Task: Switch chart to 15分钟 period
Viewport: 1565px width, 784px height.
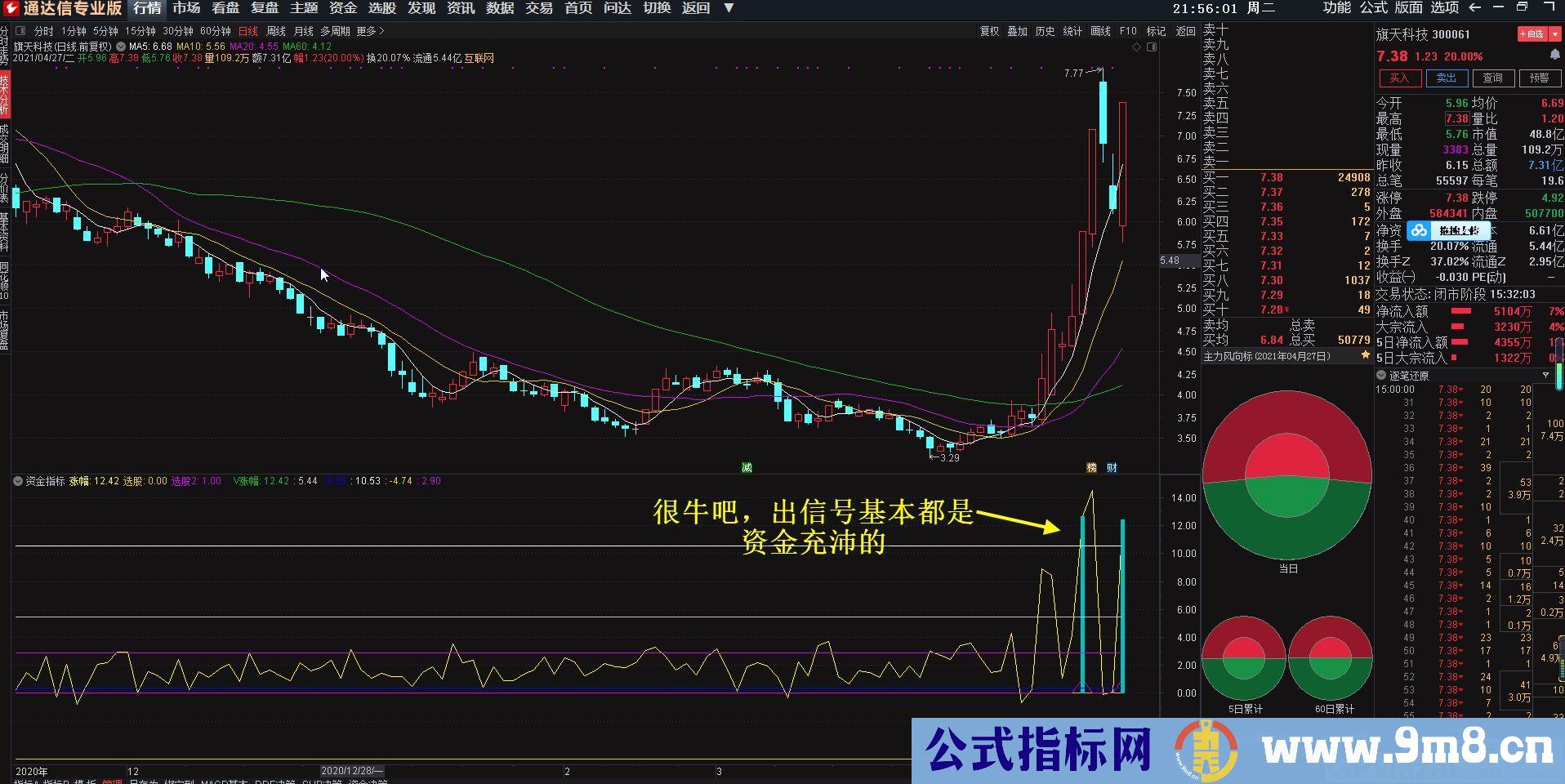Action: pyautogui.click(x=140, y=31)
